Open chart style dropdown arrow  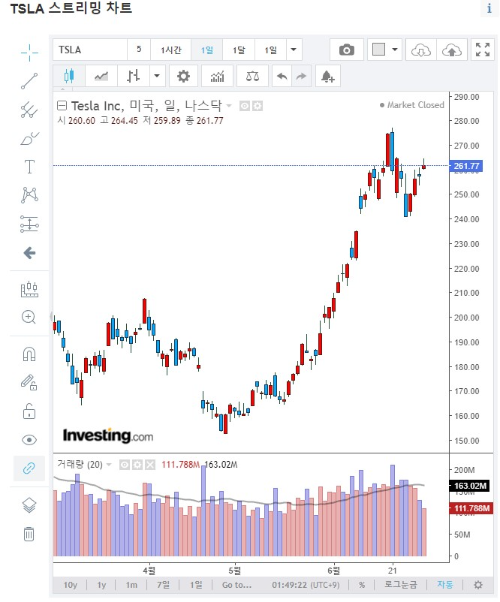pos(157,76)
